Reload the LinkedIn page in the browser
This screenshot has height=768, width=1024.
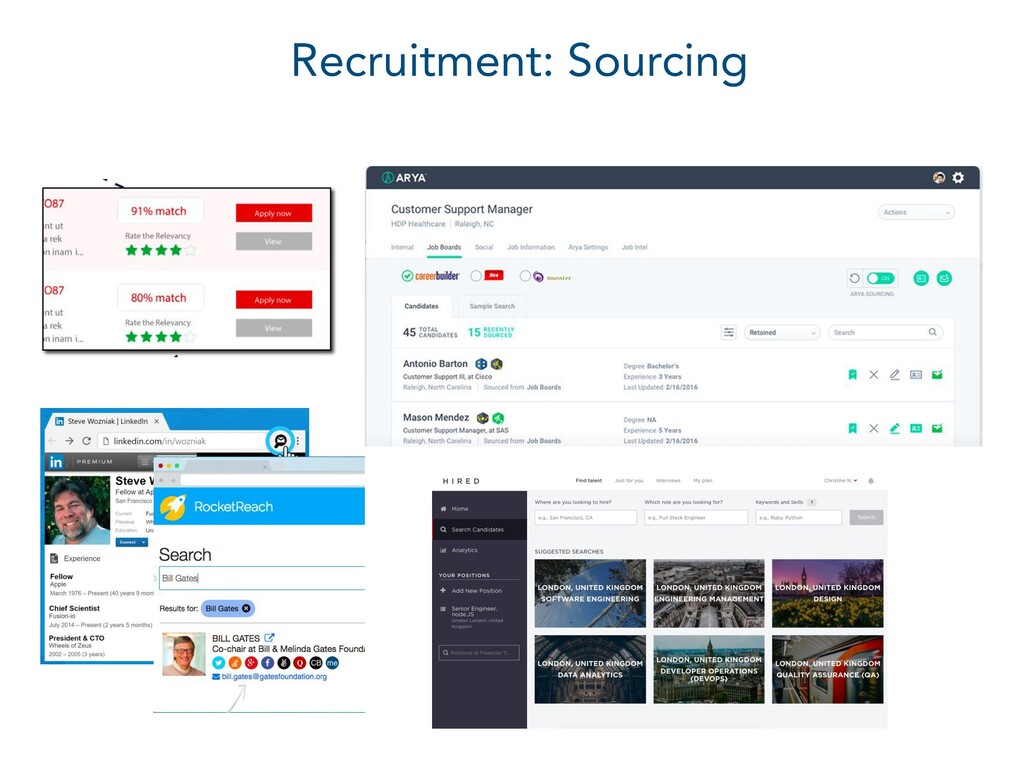(86, 441)
